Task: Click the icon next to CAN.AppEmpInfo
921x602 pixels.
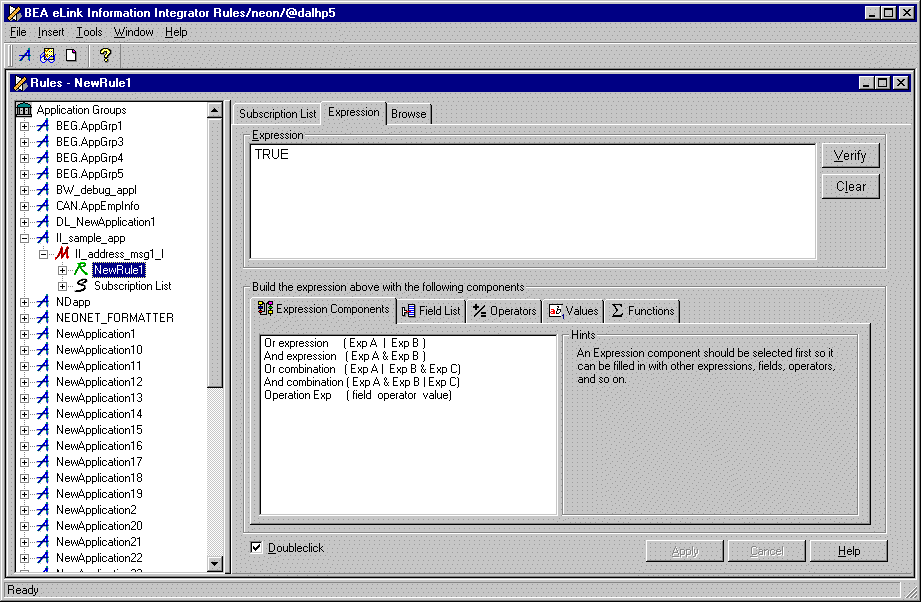Action: click(42, 206)
